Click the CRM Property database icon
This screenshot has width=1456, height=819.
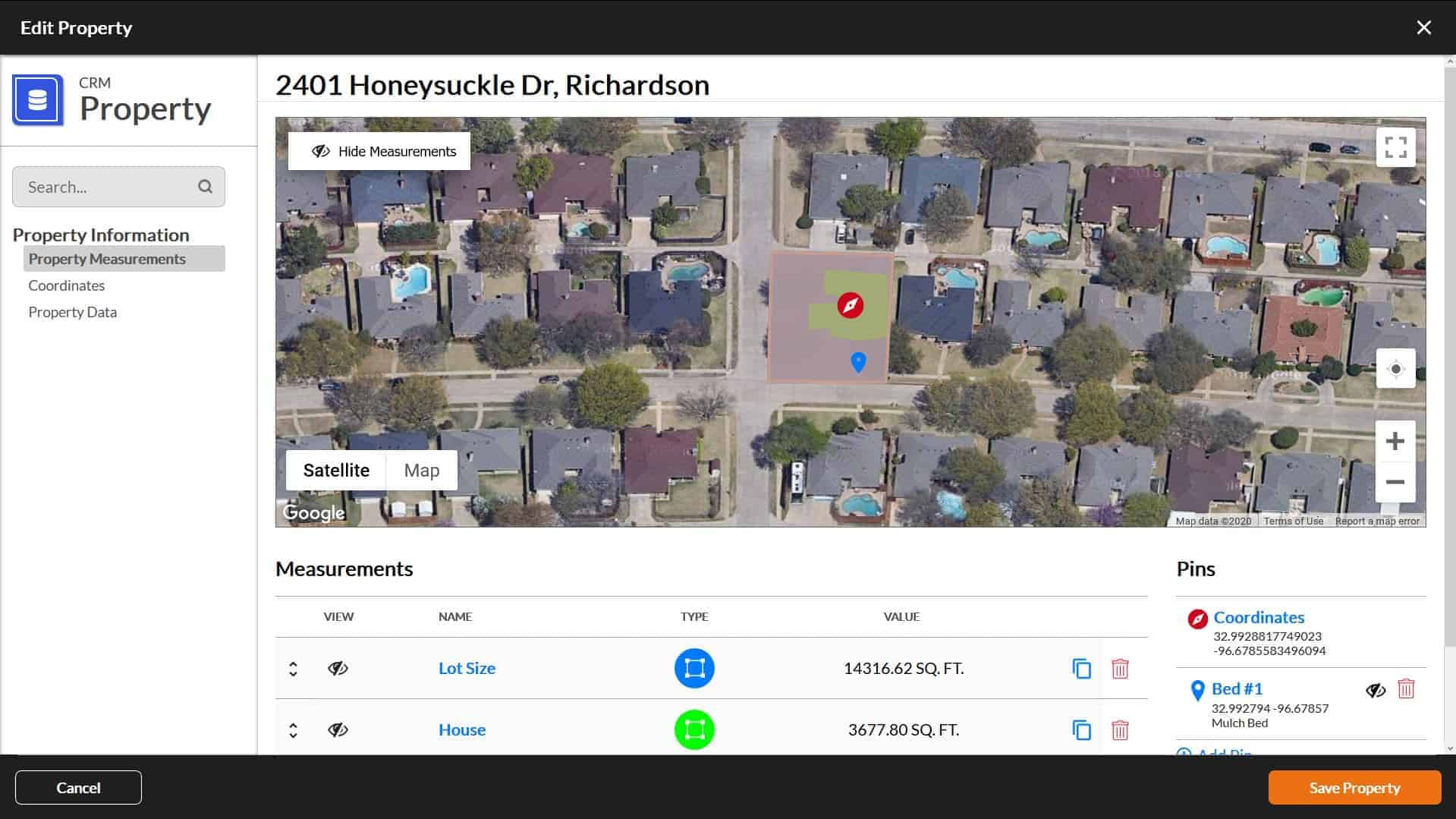[38, 100]
